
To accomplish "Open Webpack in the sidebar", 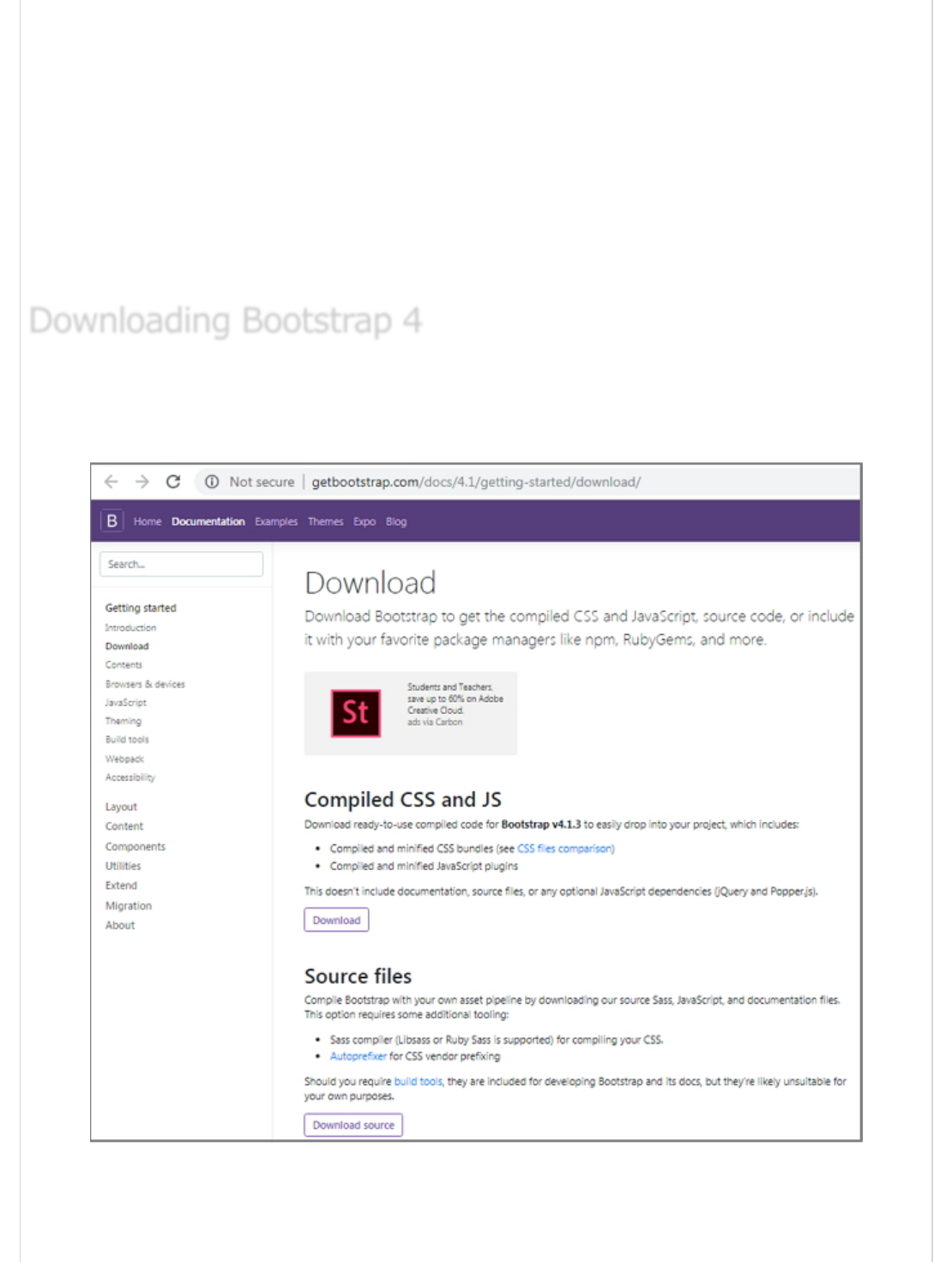I will coord(124,759).
